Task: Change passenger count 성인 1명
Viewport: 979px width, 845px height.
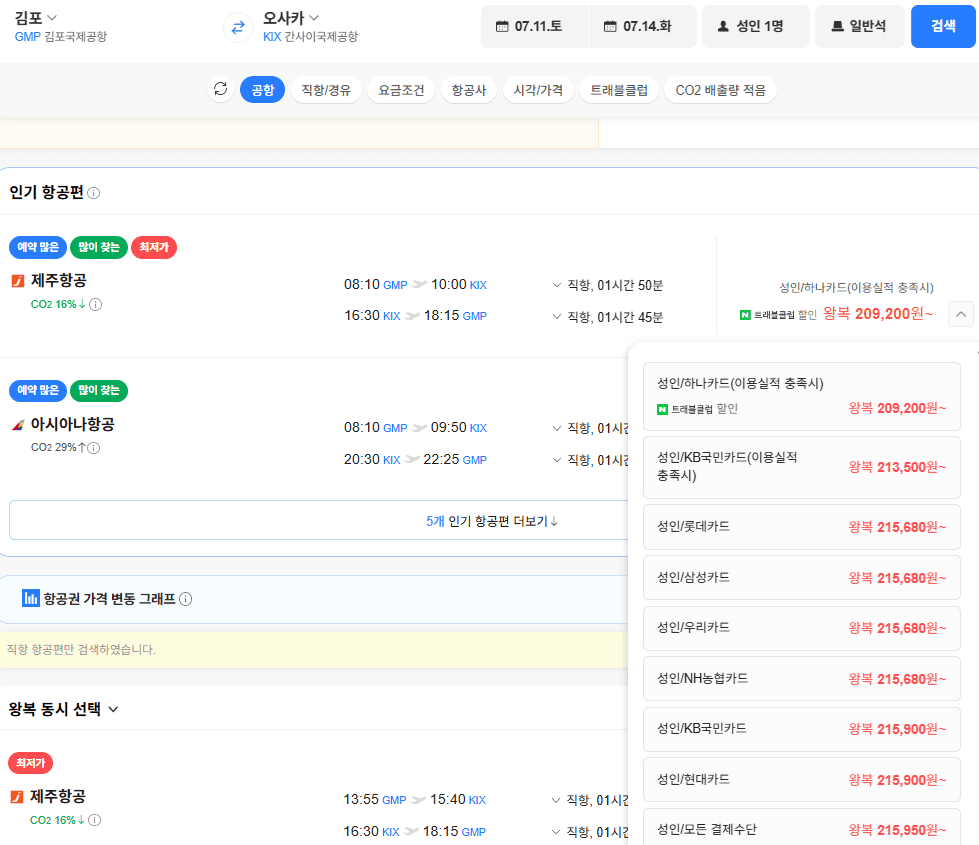Action: [x=755, y=26]
